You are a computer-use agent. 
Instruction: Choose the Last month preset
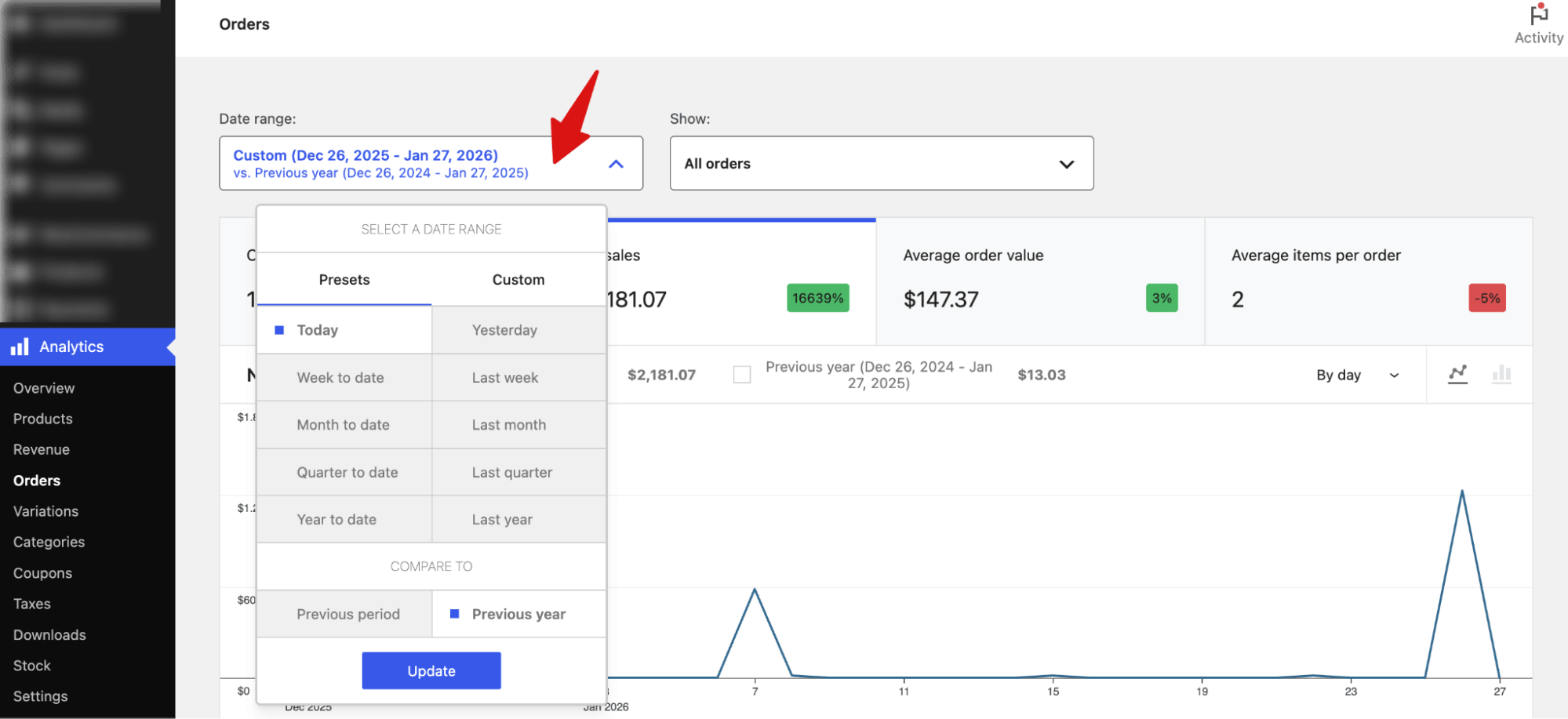click(x=508, y=424)
